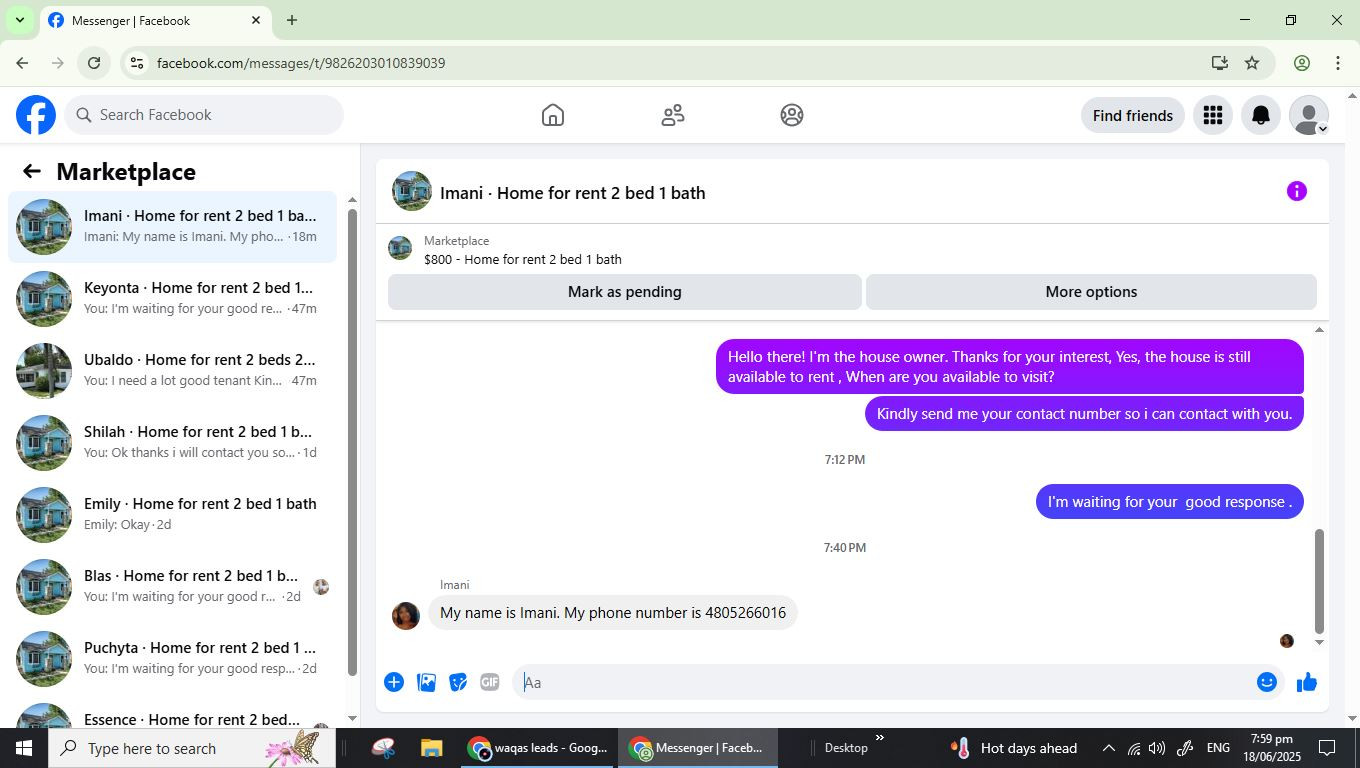Open the Hot days ahead weather widget
The height and width of the screenshot is (768, 1360).
tap(1014, 748)
